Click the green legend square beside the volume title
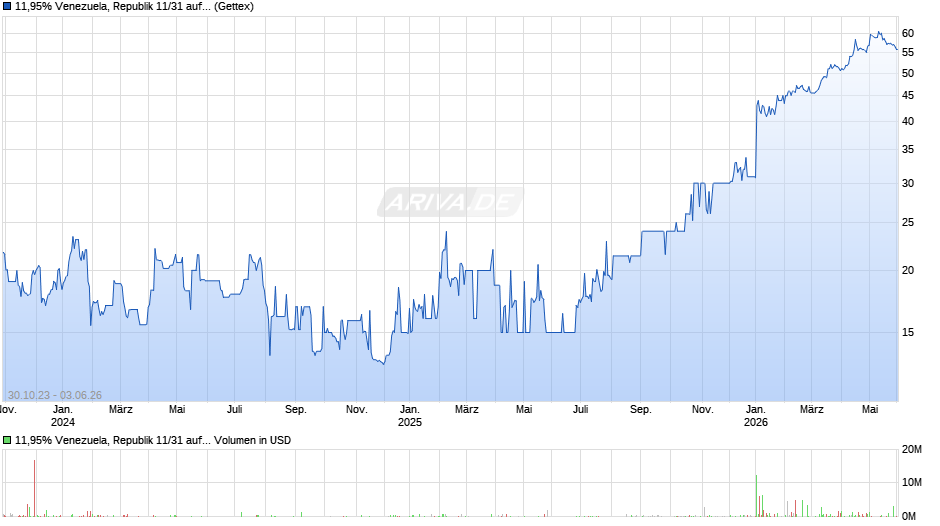This screenshot has height=526, width=940. tap(7, 440)
